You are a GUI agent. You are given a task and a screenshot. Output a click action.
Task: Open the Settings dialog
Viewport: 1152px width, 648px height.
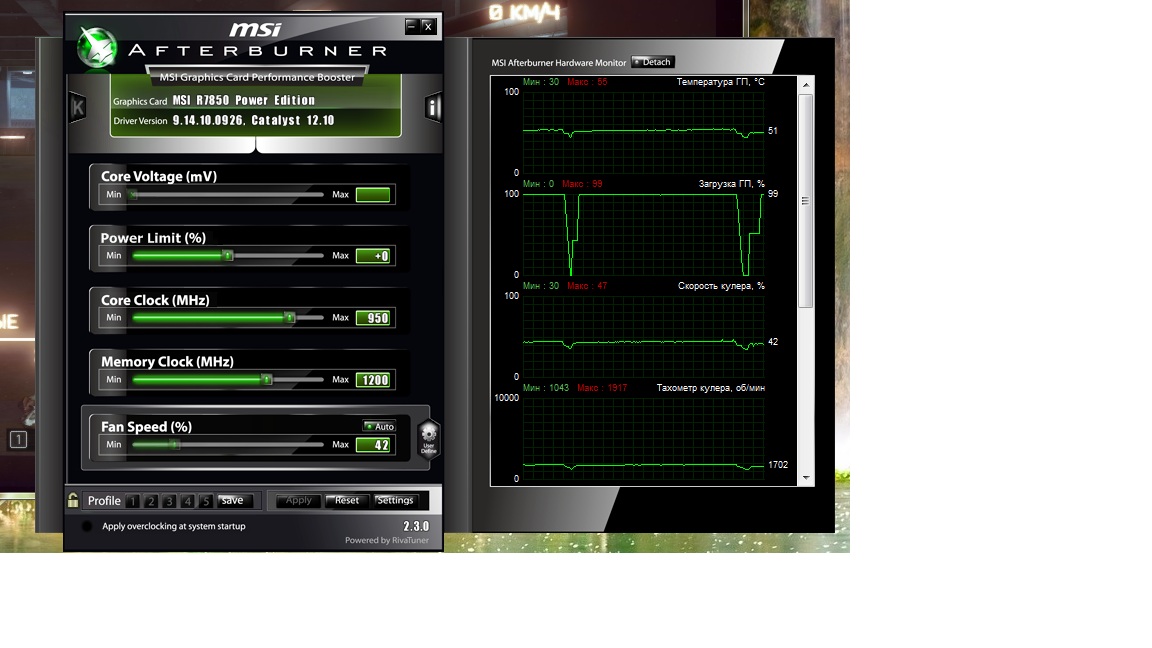(395, 500)
